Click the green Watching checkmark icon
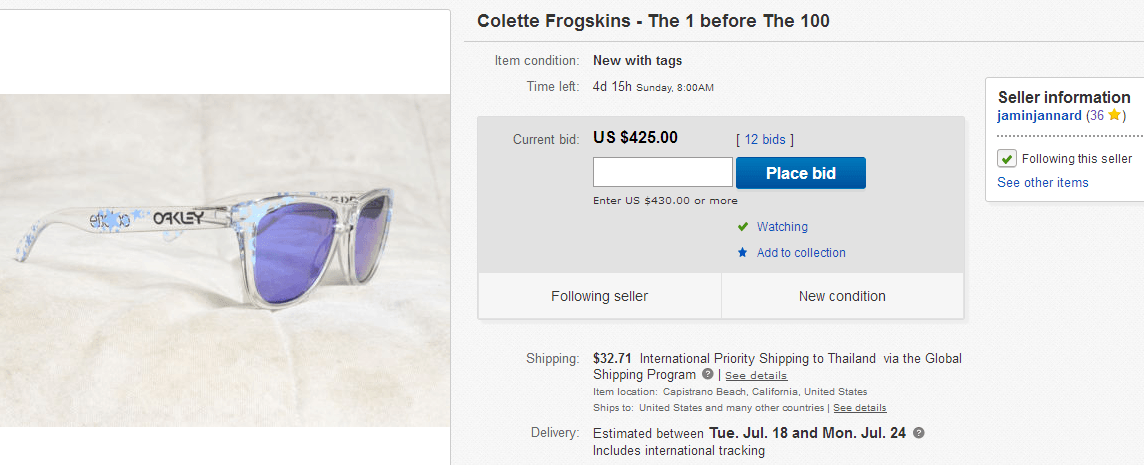Viewport: 1144px width, 465px height. click(x=743, y=227)
